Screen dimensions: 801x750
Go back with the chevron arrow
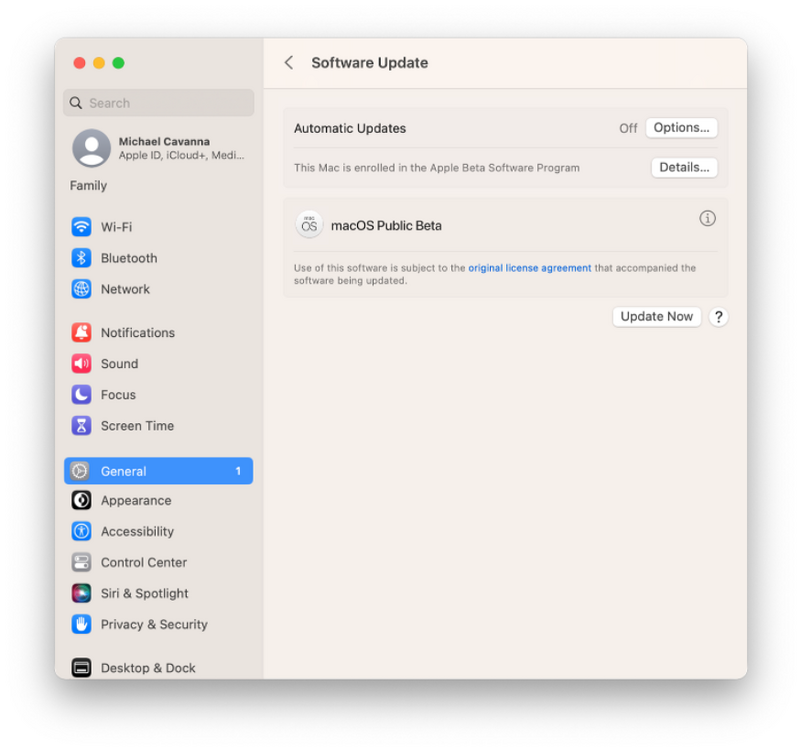(x=289, y=63)
